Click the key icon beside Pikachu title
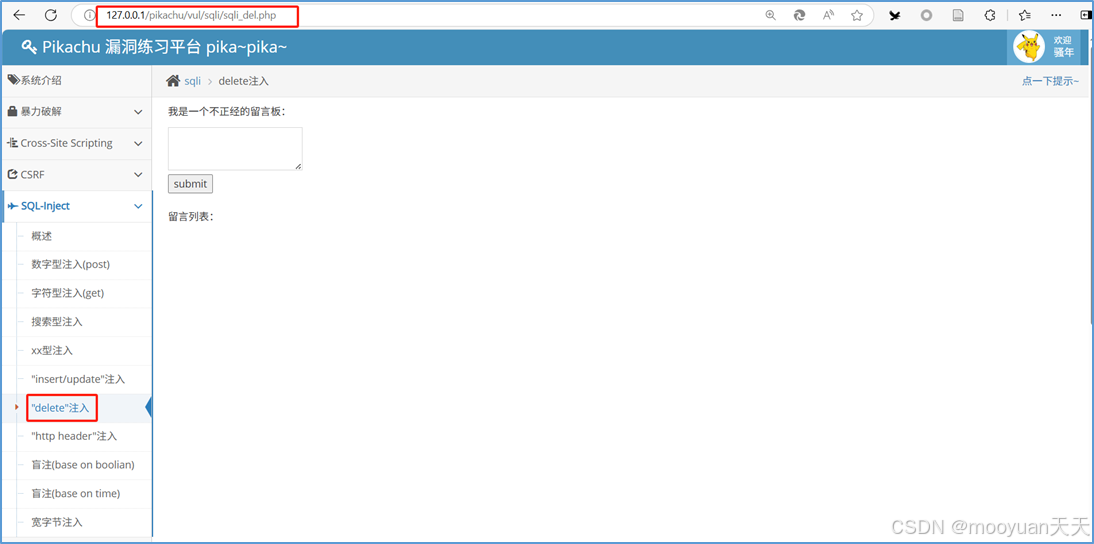 (x=29, y=47)
